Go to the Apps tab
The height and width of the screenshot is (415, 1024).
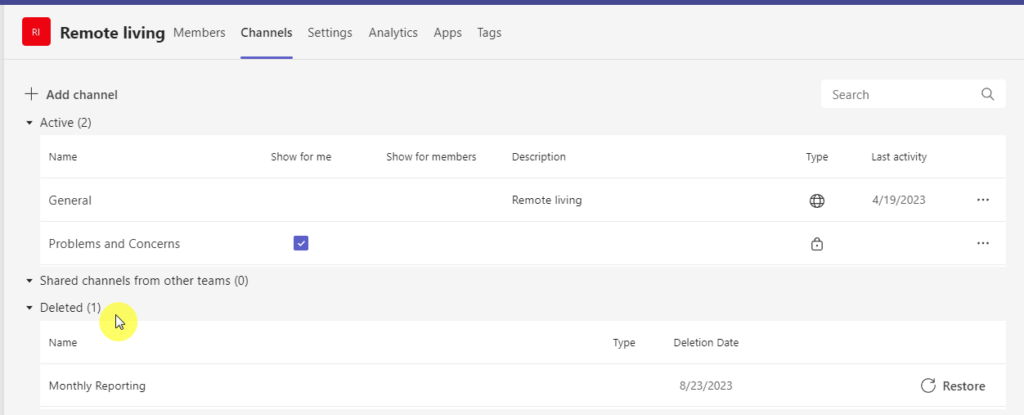447,33
